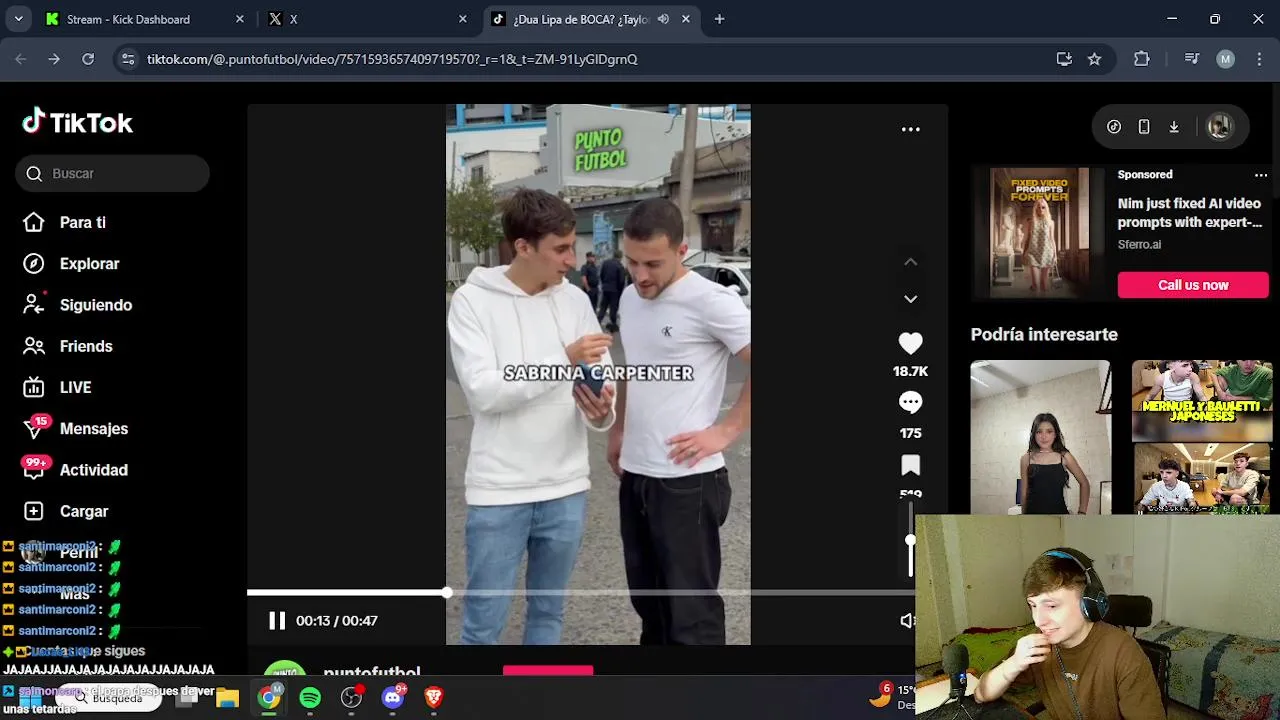Save the video with the bookmark icon

[x=910, y=465]
